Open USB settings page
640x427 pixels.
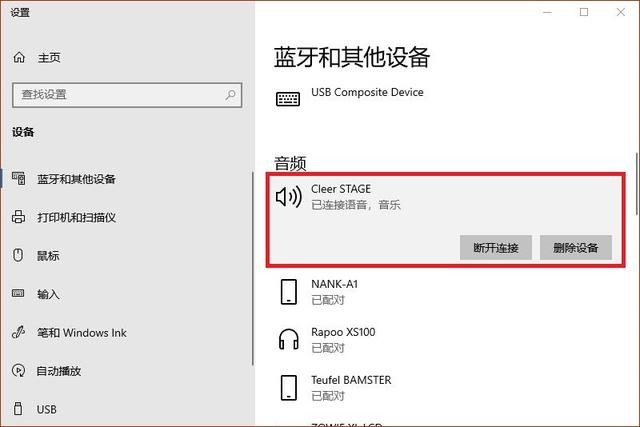click(47, 409)
